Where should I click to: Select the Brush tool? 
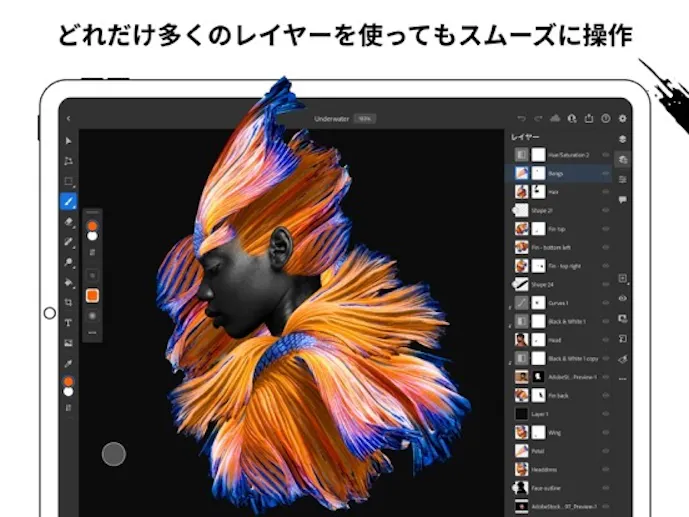tap(69, 201)
